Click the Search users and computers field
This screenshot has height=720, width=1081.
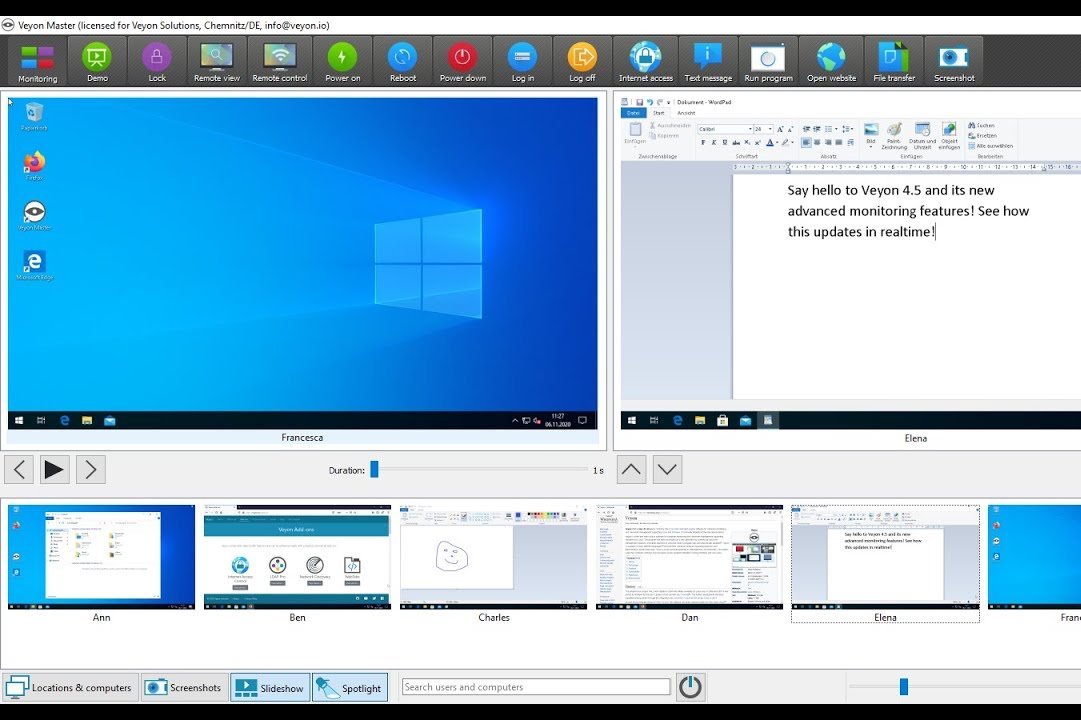(536, 687)
